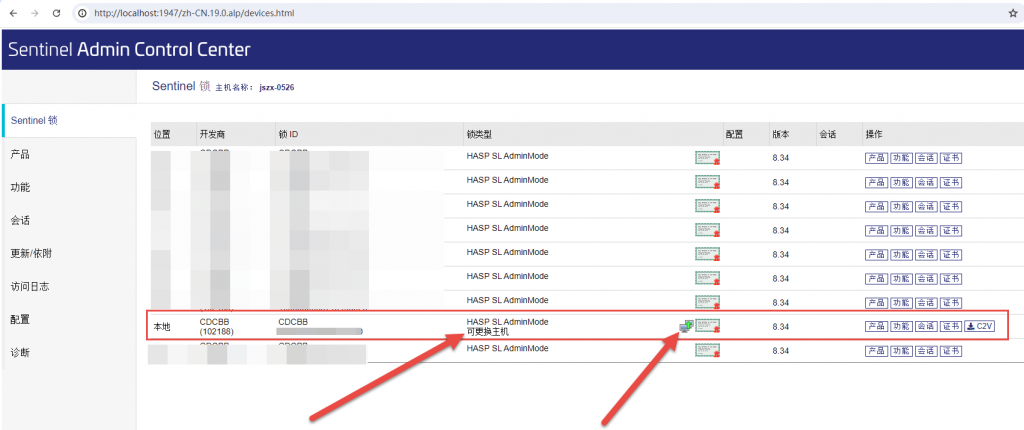Click 证书 button in the local key row

(950, 326)
